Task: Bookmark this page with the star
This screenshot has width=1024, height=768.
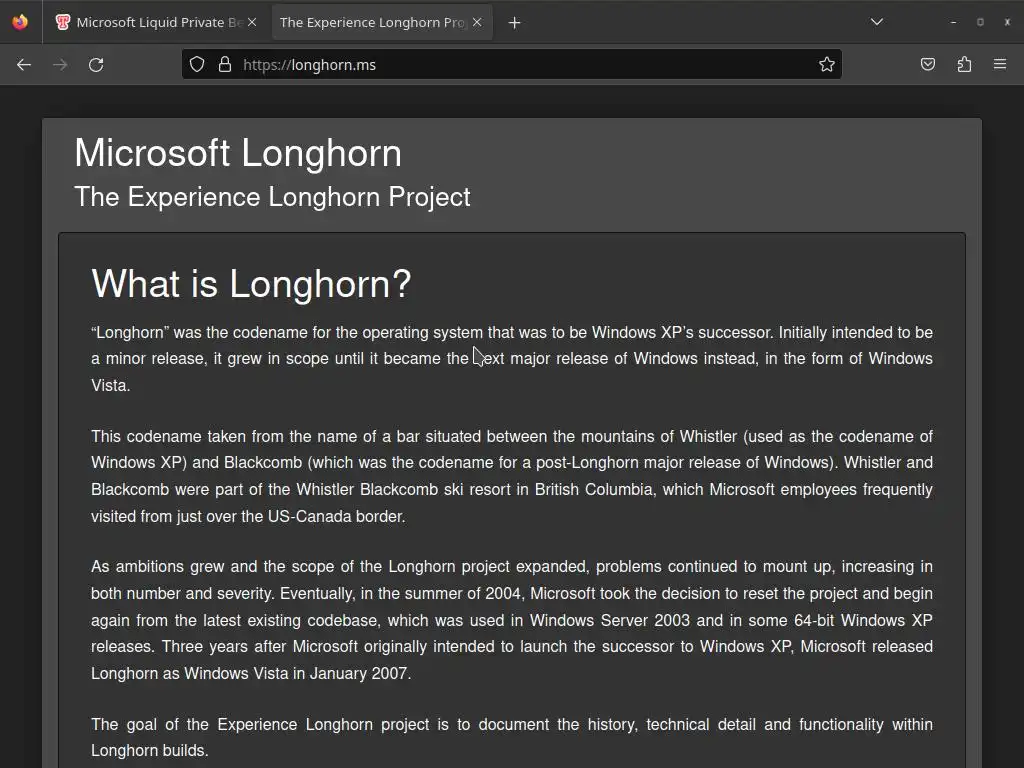Action: (827, 64)
